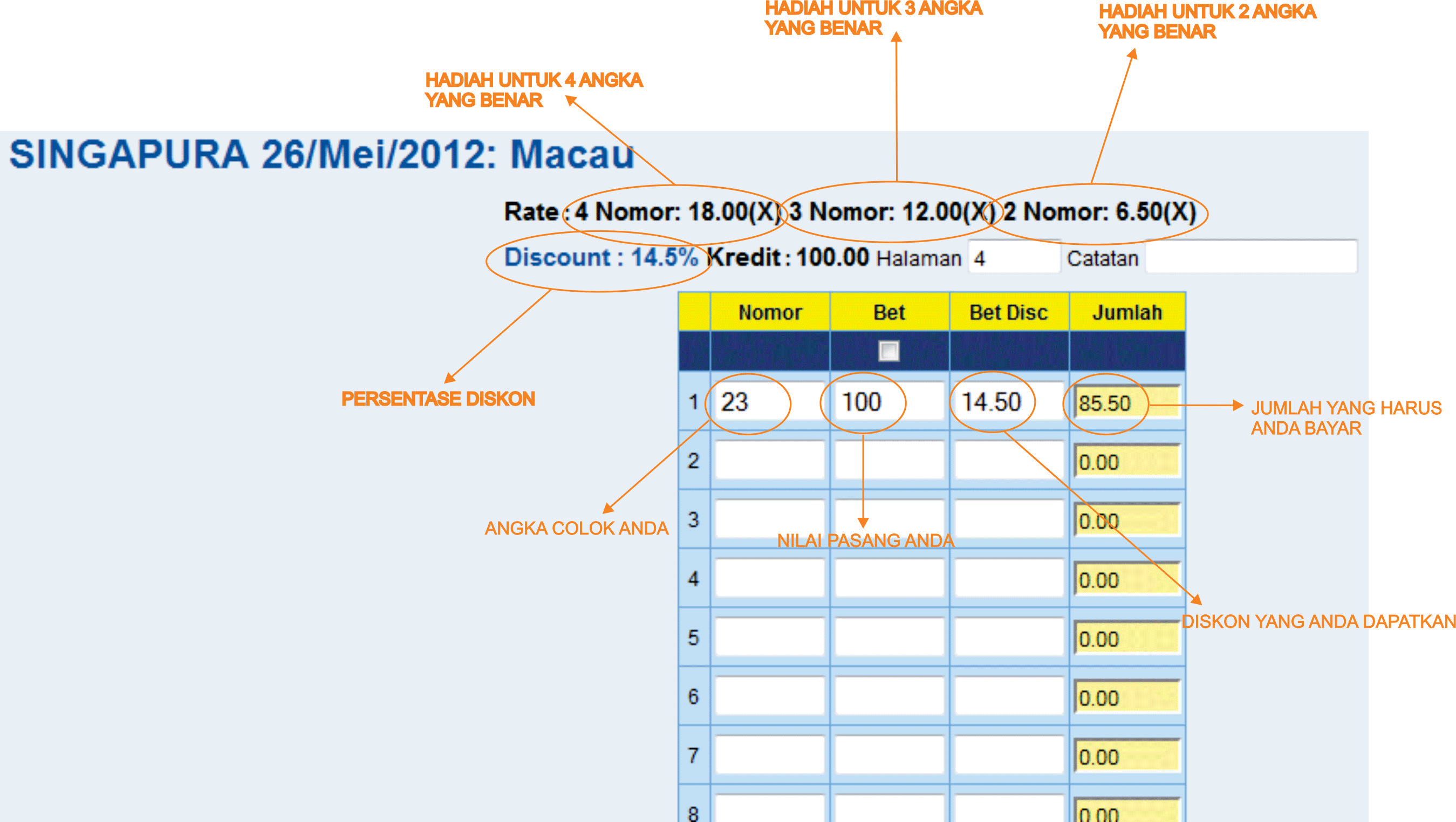Viewport: 1456px width, 822px height.
Task: Click the empty Bet field in row 5
Action: (890, 637)
